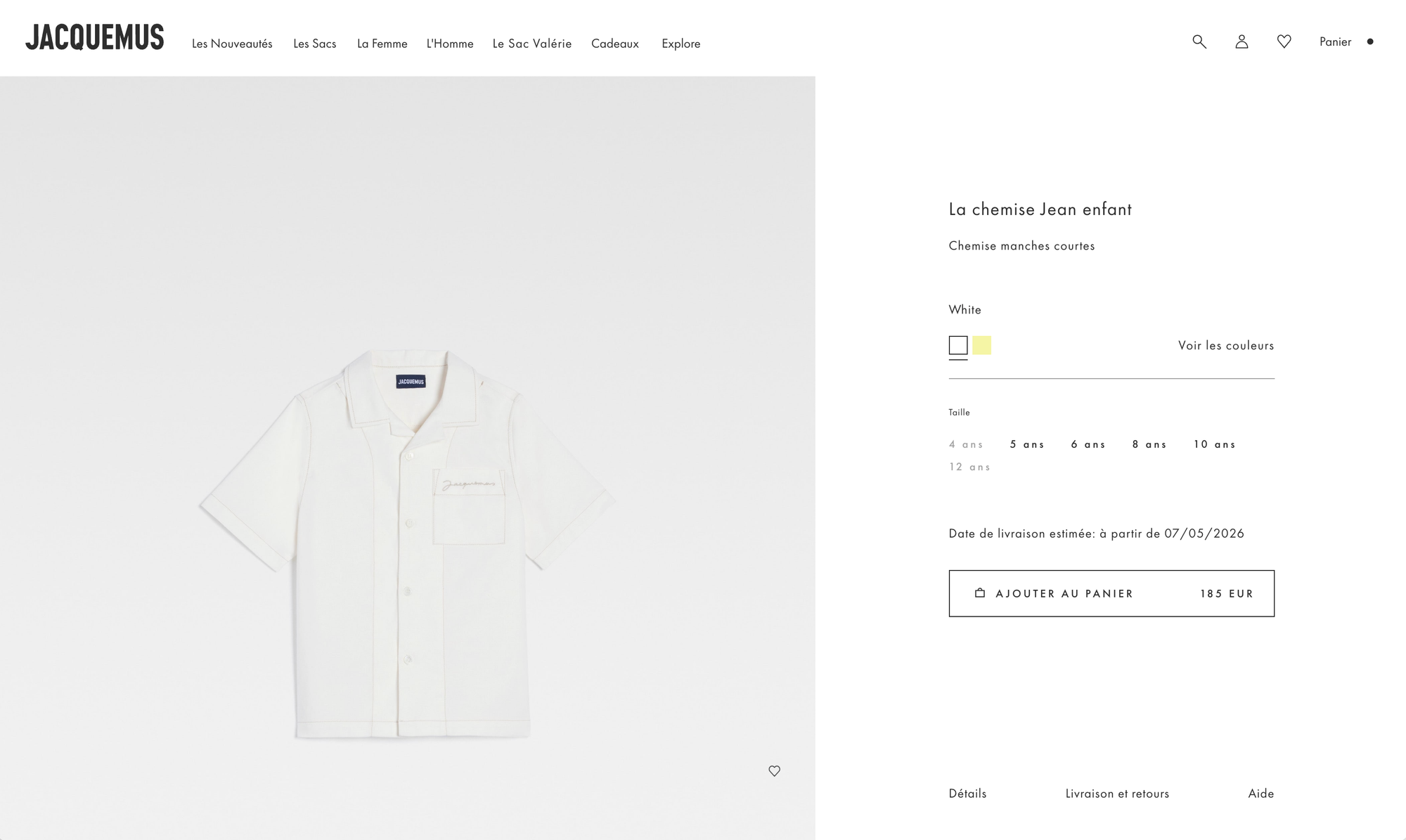Viewport: 1406px width, 840px height.
Task: Expand the Détails section
Action: point(967,794)
